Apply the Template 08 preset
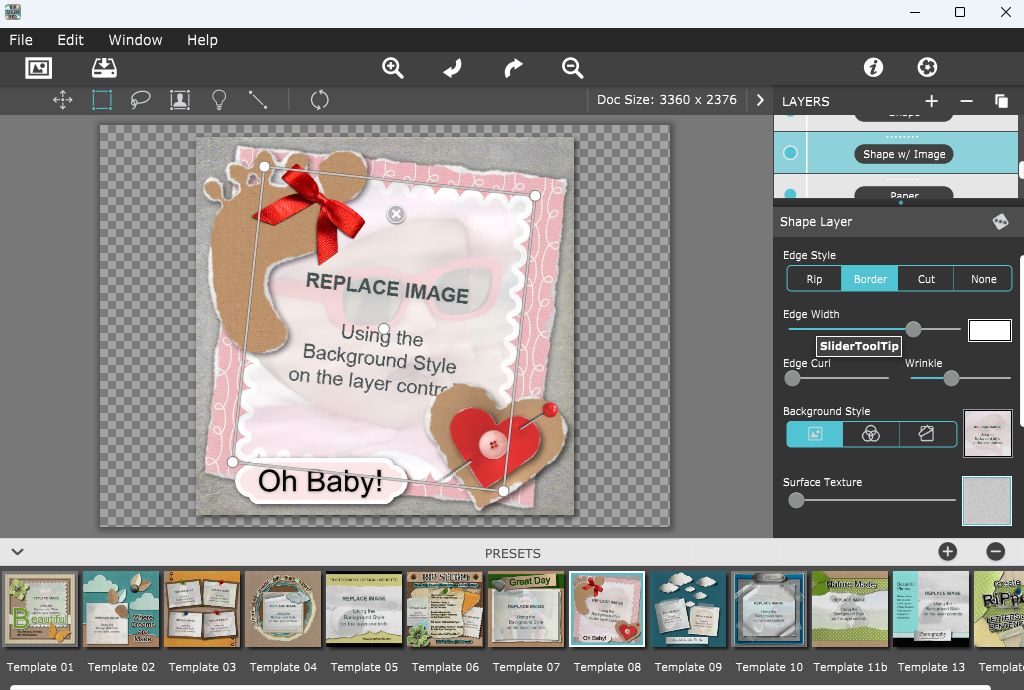1024x690 pixels. [x=607, y=610]
